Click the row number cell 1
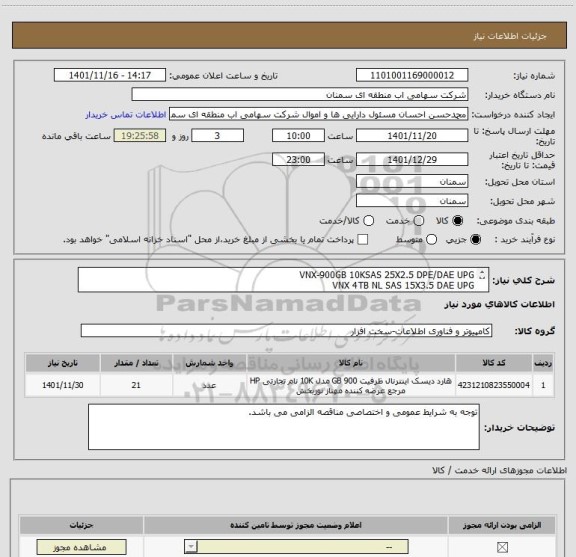Image resolution: width=576 pixels, height=557 pixels. [543, 385]
